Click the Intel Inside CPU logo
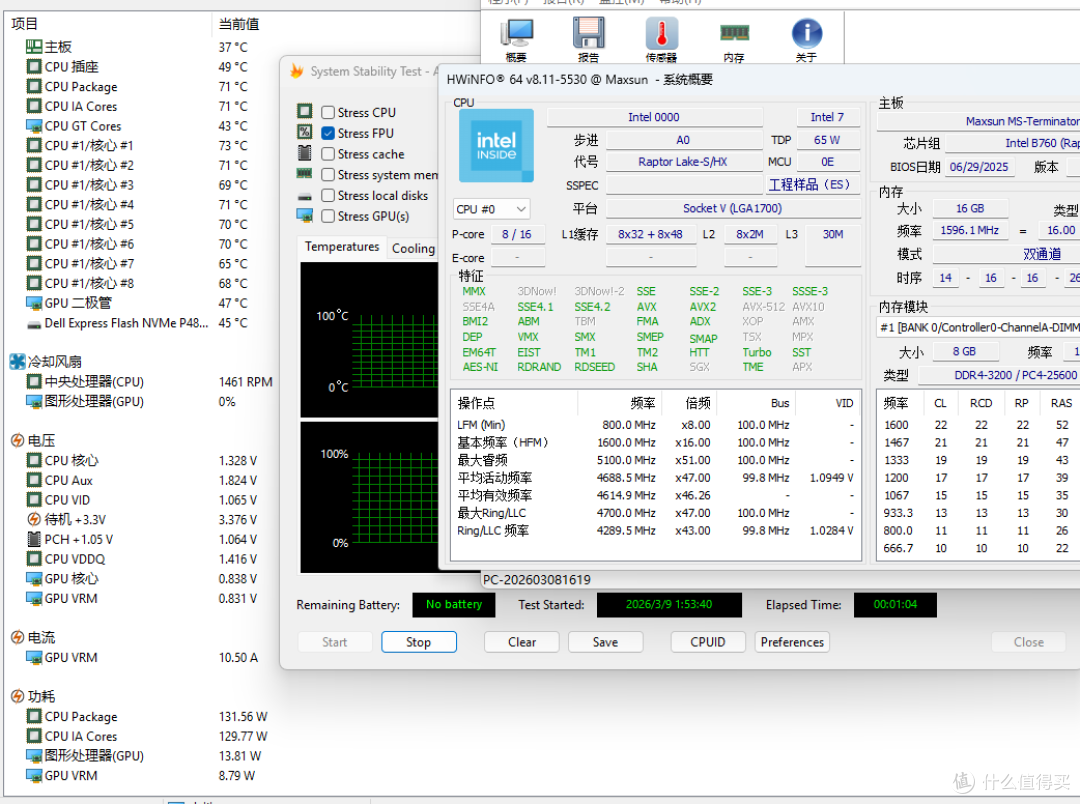Screen dimensions: 1080x804 (496, 145)
